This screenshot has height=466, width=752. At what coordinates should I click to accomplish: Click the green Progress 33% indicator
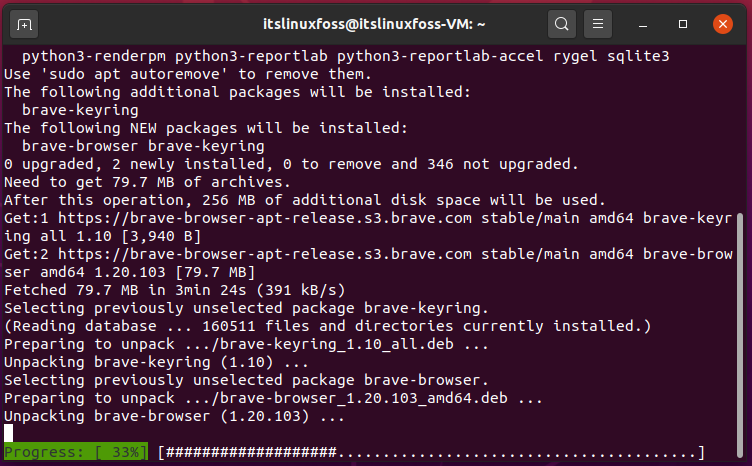pos(76,452)
